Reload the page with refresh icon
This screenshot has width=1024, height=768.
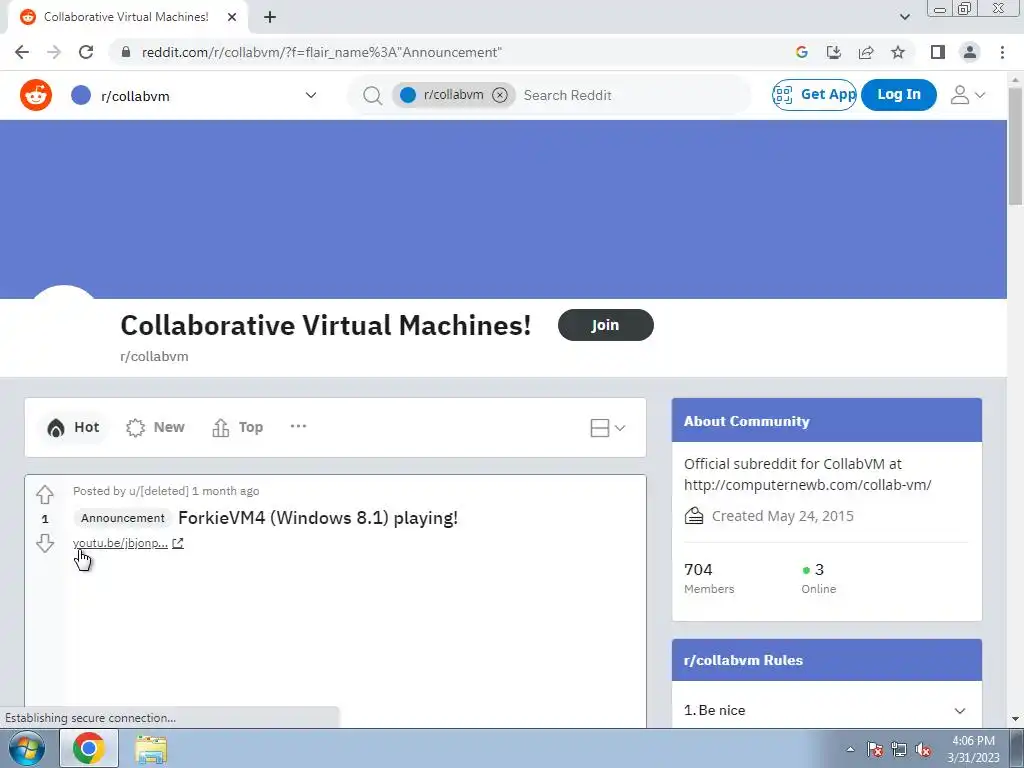pyautogui.click(x=86, y=52)
